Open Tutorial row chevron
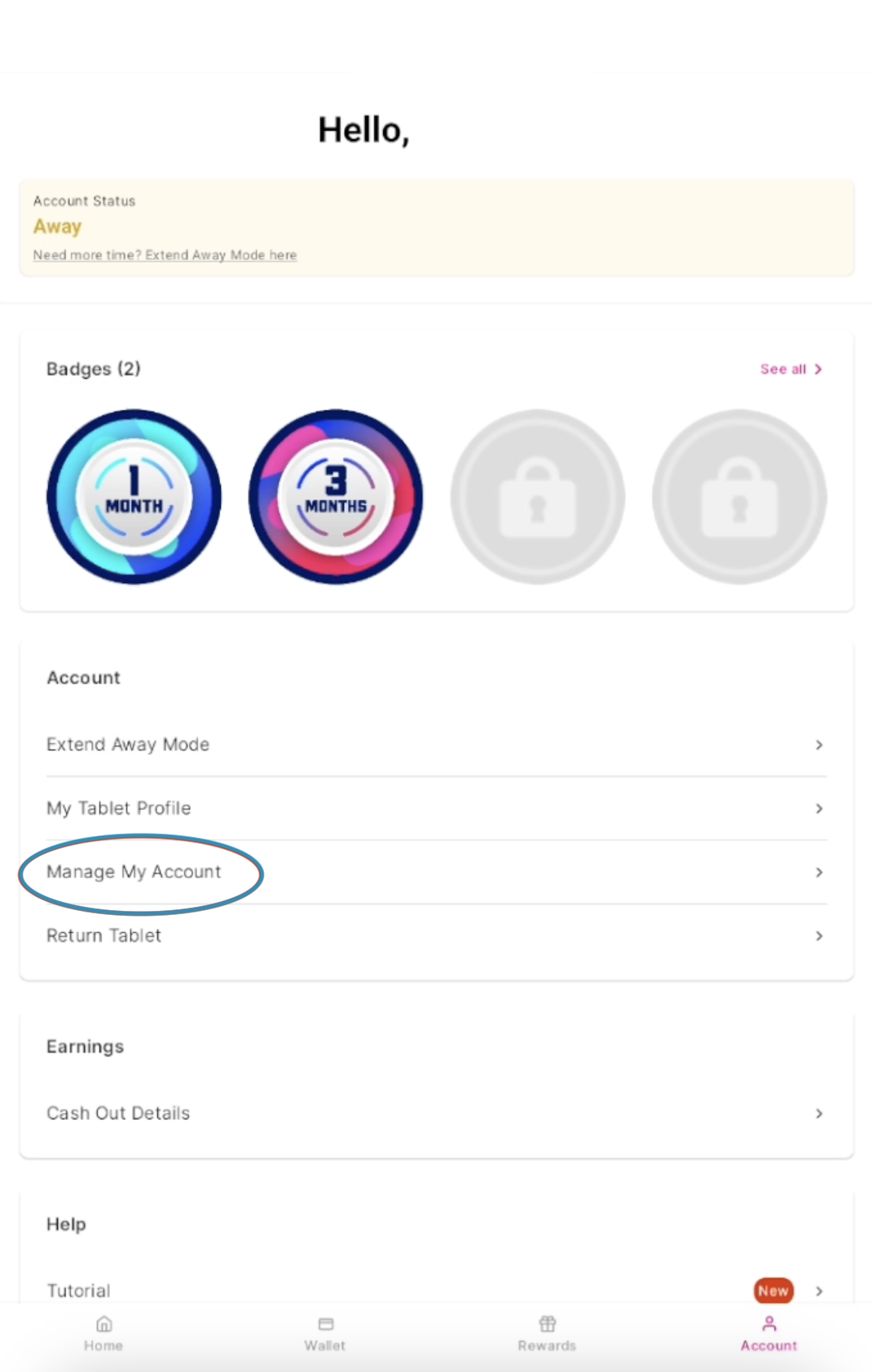The height and width of the screenshot is (1372, 872). [x=819, y=1291]
